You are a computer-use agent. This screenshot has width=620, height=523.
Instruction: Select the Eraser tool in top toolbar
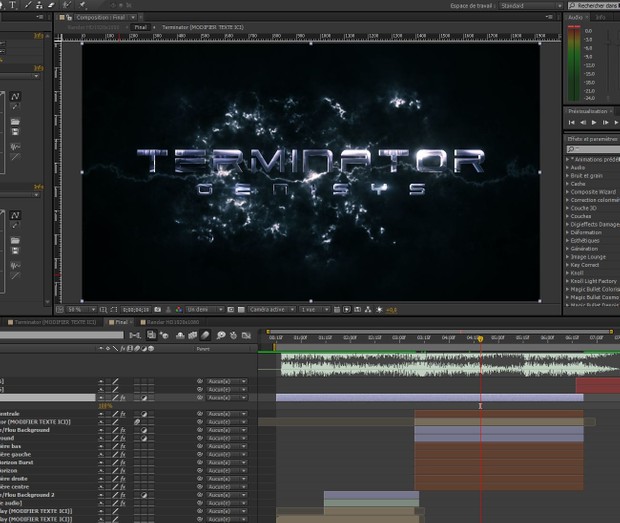tap(51, 5)
